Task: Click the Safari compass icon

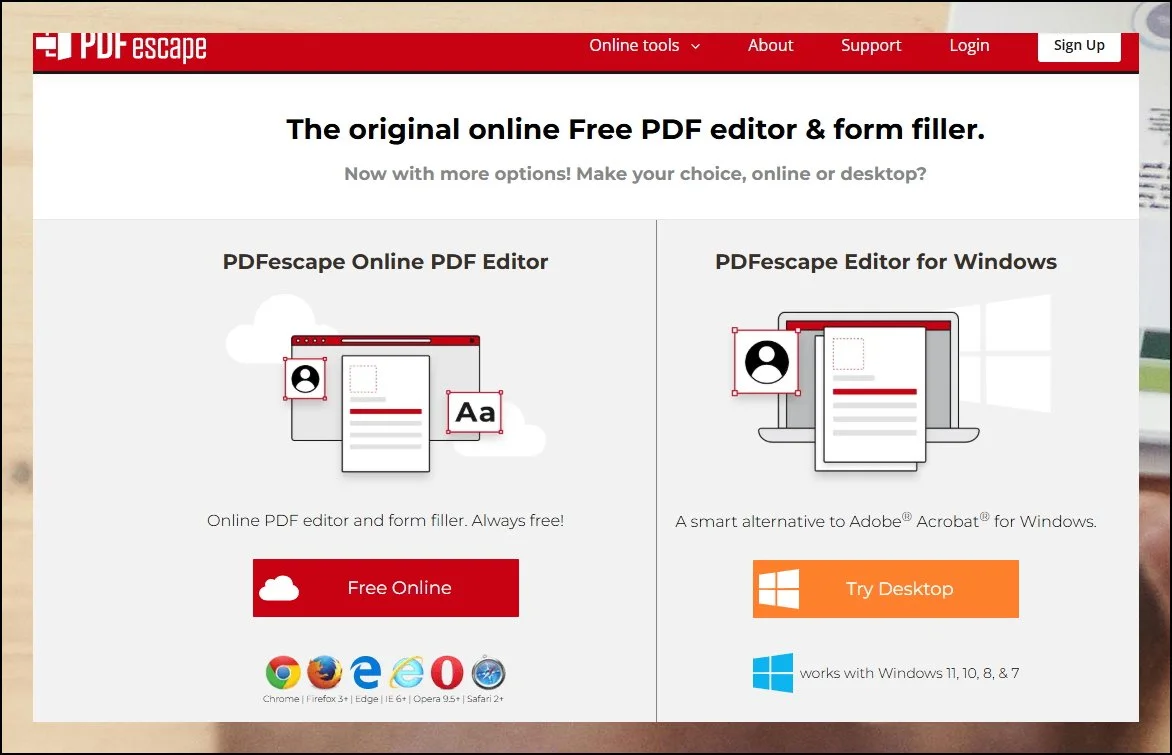Action: [488, 673]
